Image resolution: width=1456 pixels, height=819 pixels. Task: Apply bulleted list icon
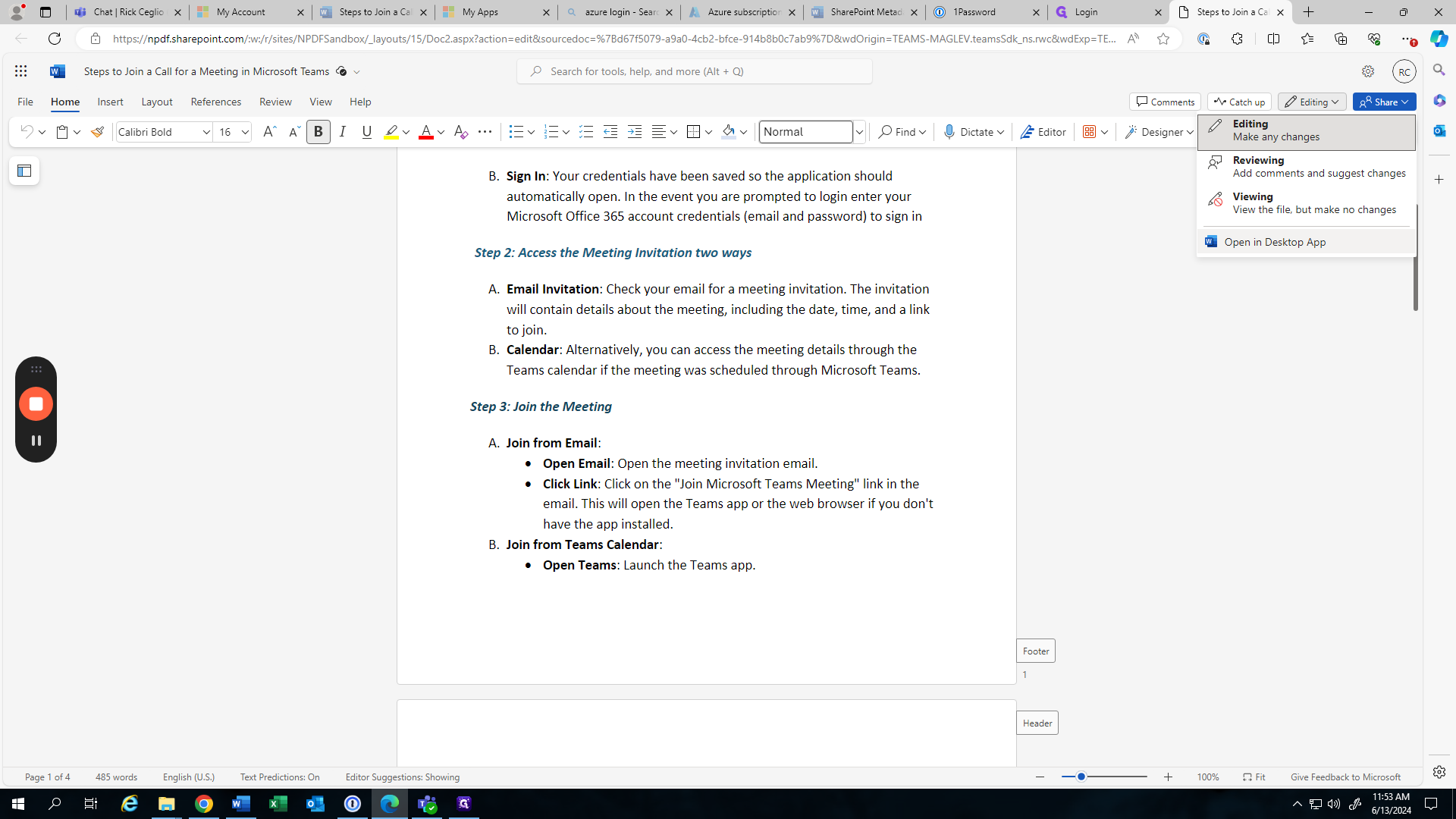[x=516, y=132]
